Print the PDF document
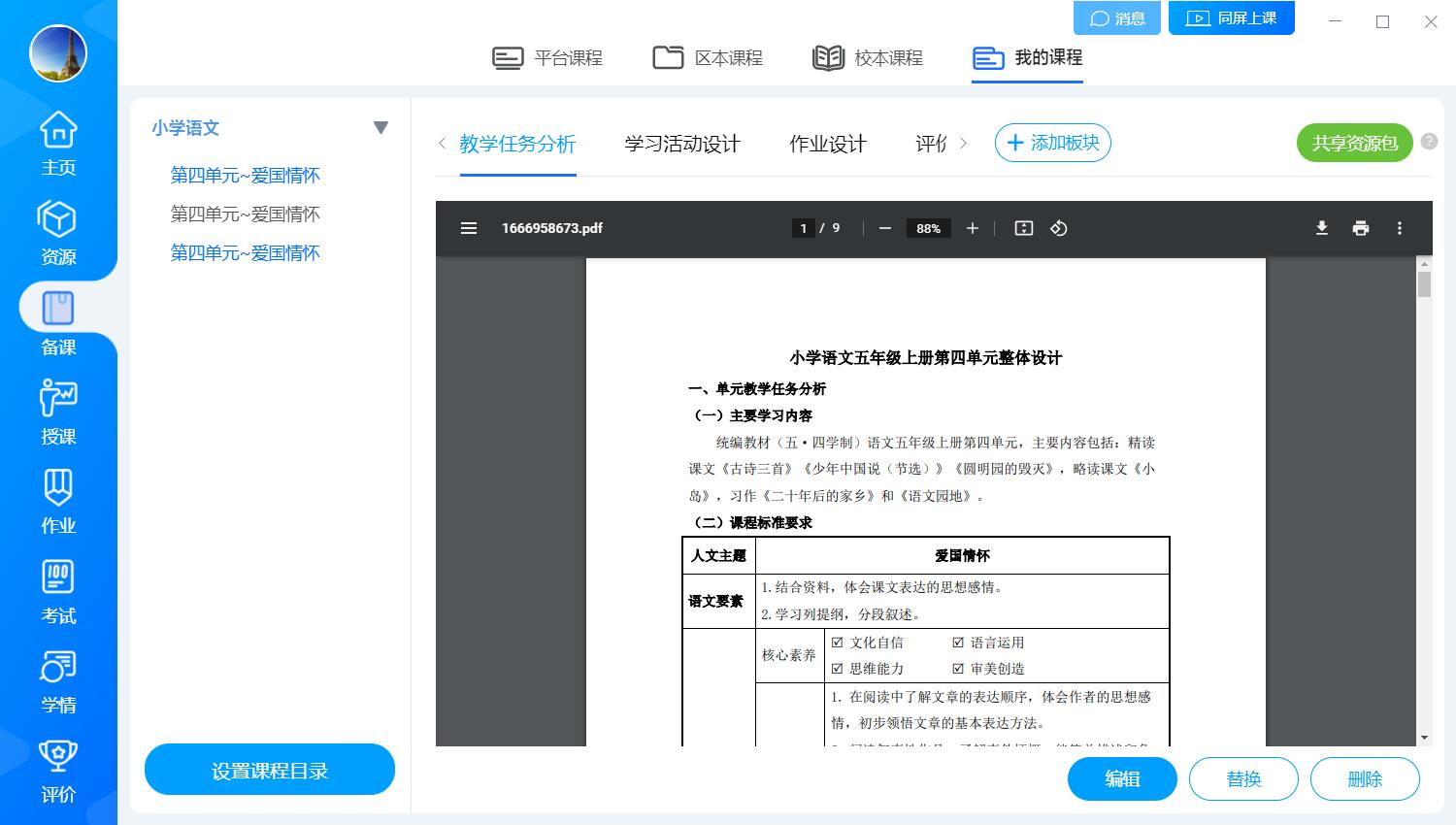 coord(1360,228)
